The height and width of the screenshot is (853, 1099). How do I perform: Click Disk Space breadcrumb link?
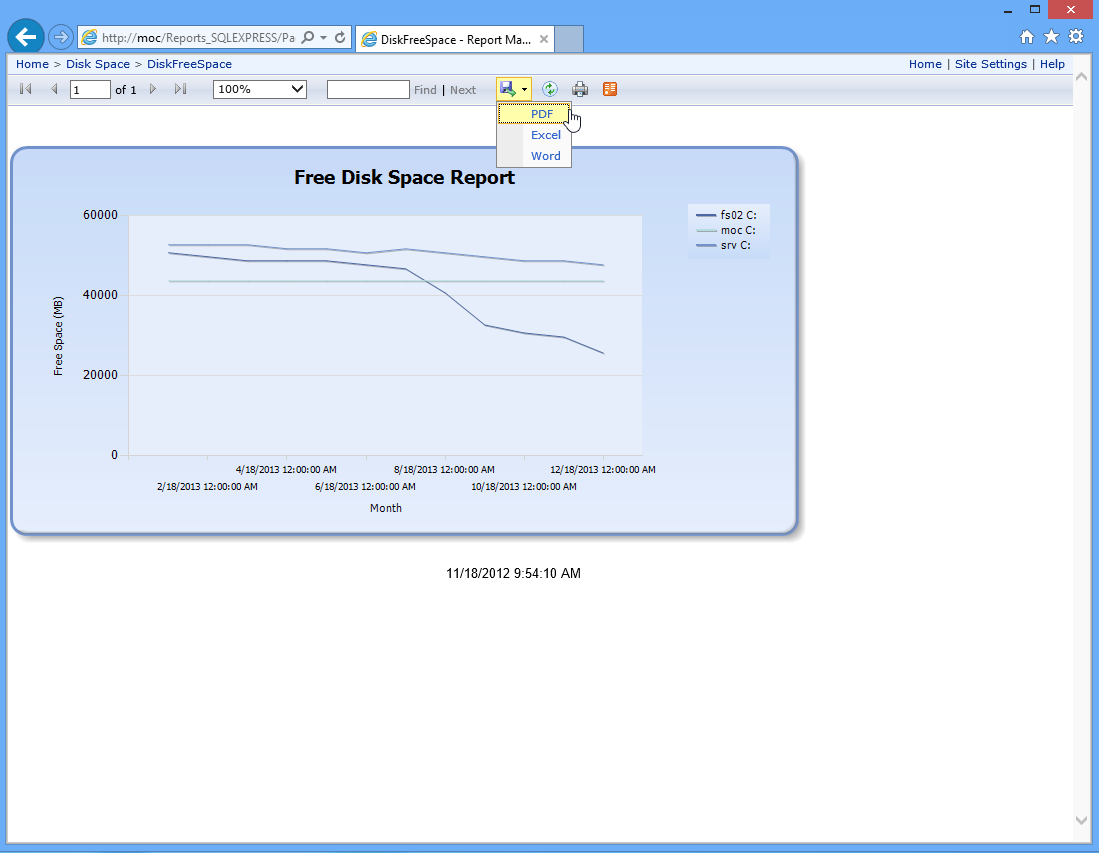98,64
